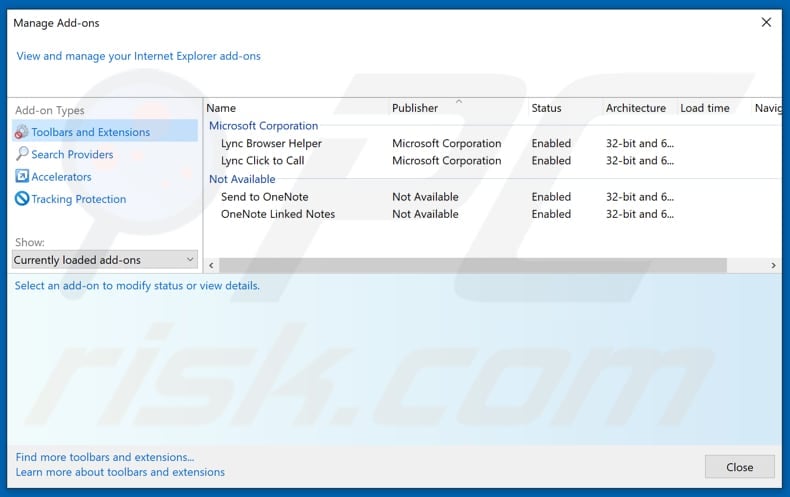
Task: Open the Accelerators add-on type
Action: 61,176
